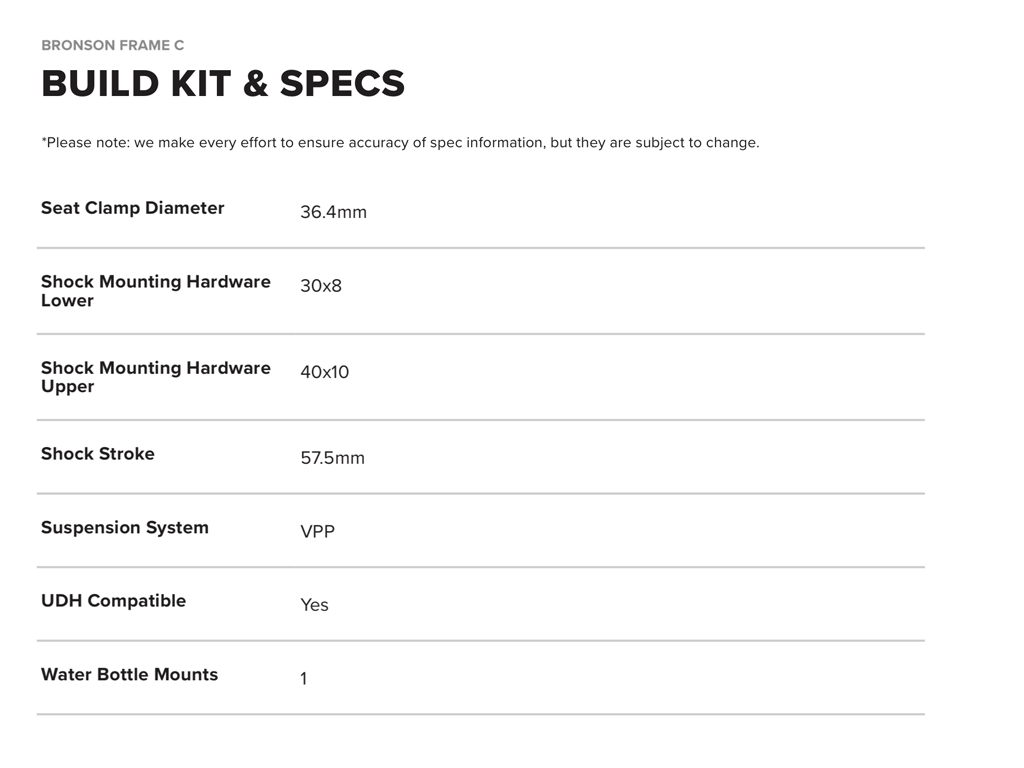The image size is (1024, 768).
Task: Click the 57.5mm shock stroke value
Action: 332,458
